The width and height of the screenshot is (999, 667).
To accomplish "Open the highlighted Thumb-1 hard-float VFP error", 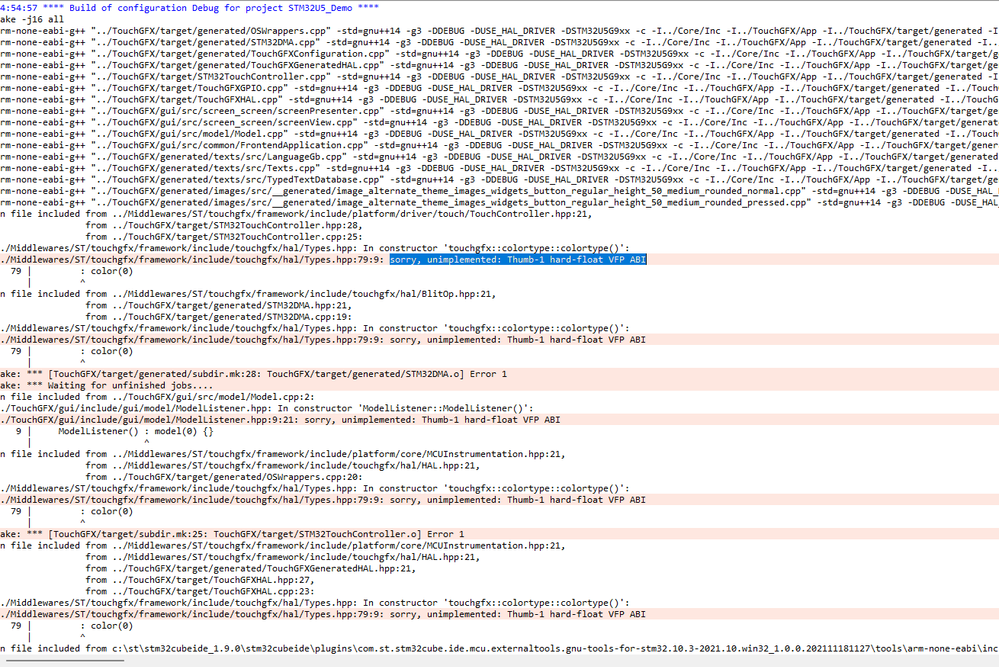I will [x=515, y=259].
